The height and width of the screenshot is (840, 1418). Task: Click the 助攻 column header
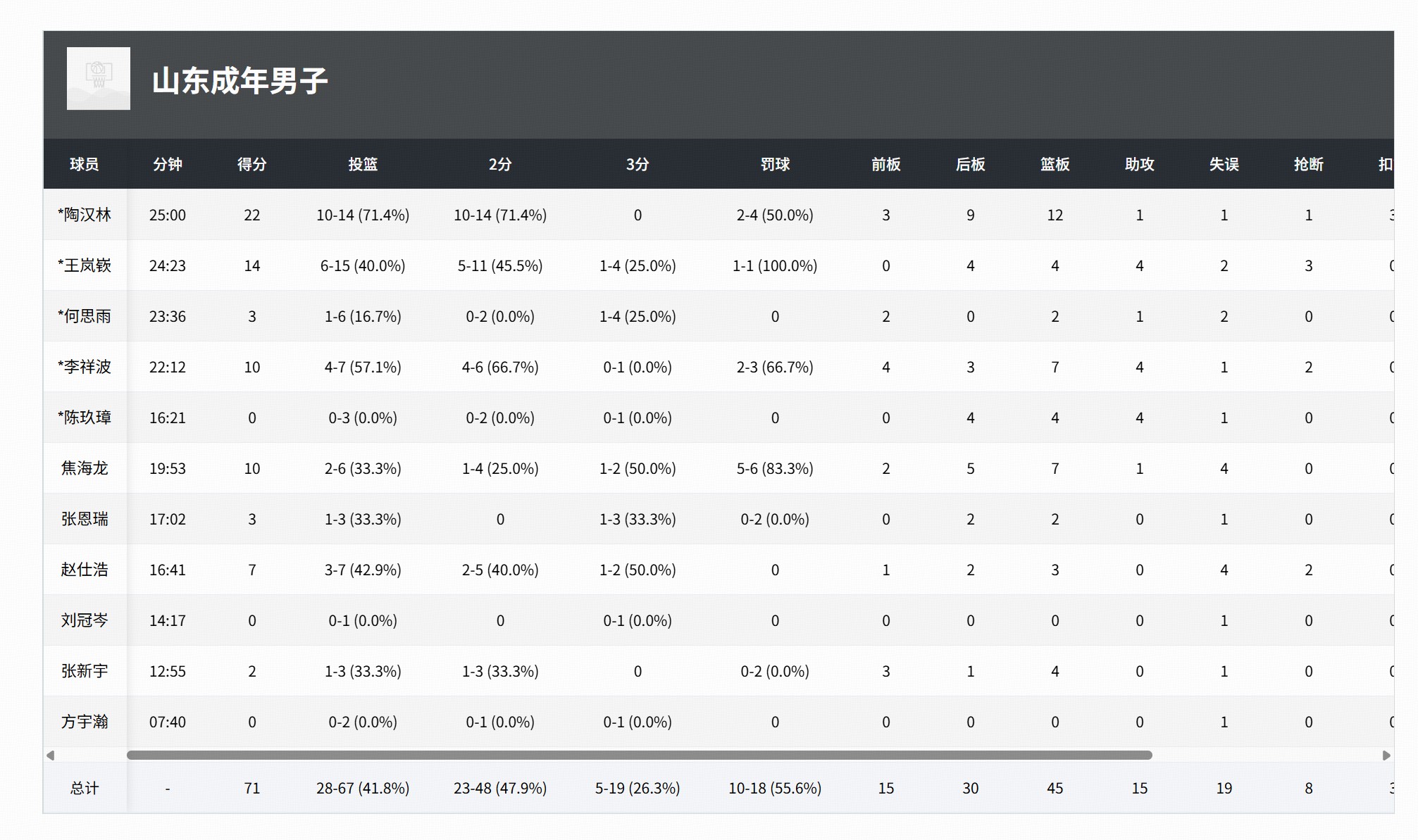[x=1139, y=164]
